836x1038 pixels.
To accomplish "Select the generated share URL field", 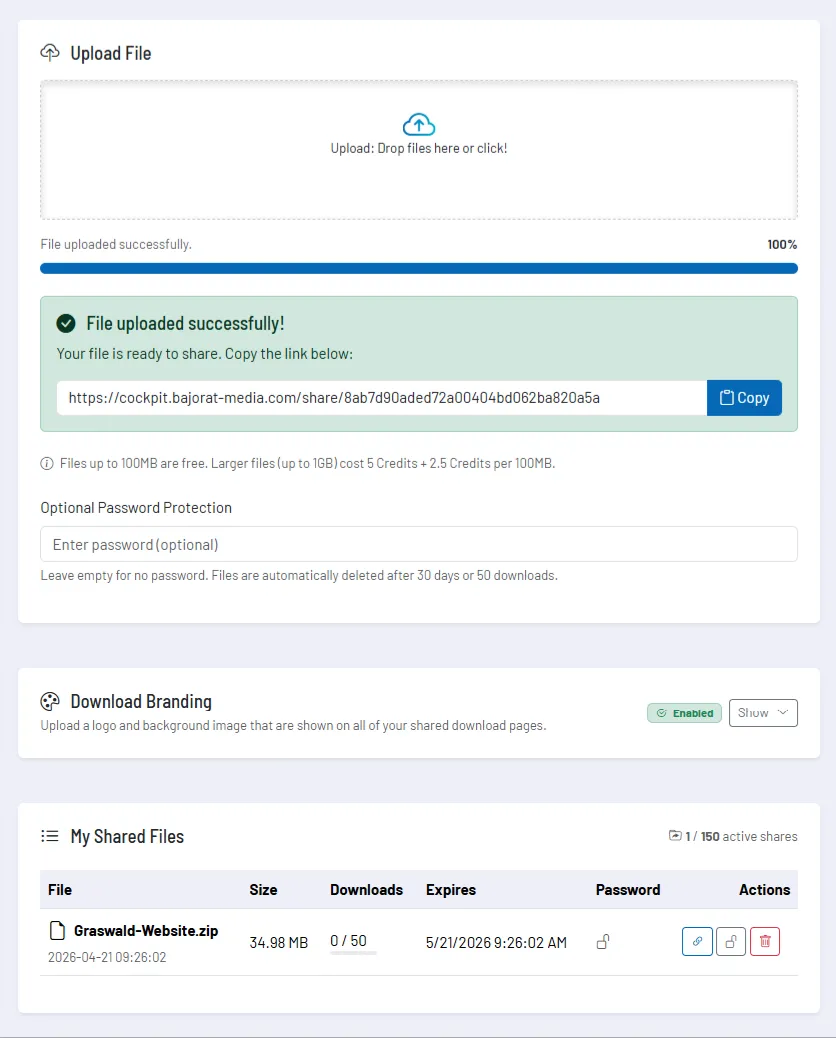I will pos(382,398).
